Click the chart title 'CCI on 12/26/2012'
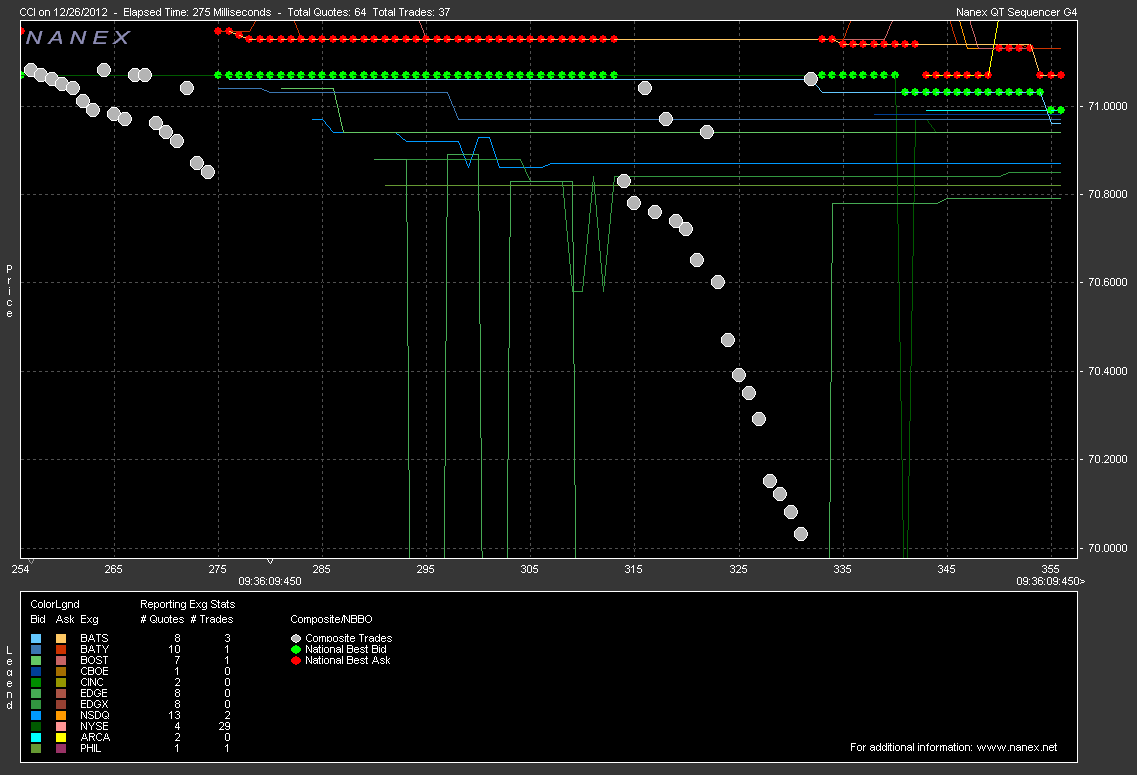Viewport: 1137px width, 775px height. tap(63, 12)
